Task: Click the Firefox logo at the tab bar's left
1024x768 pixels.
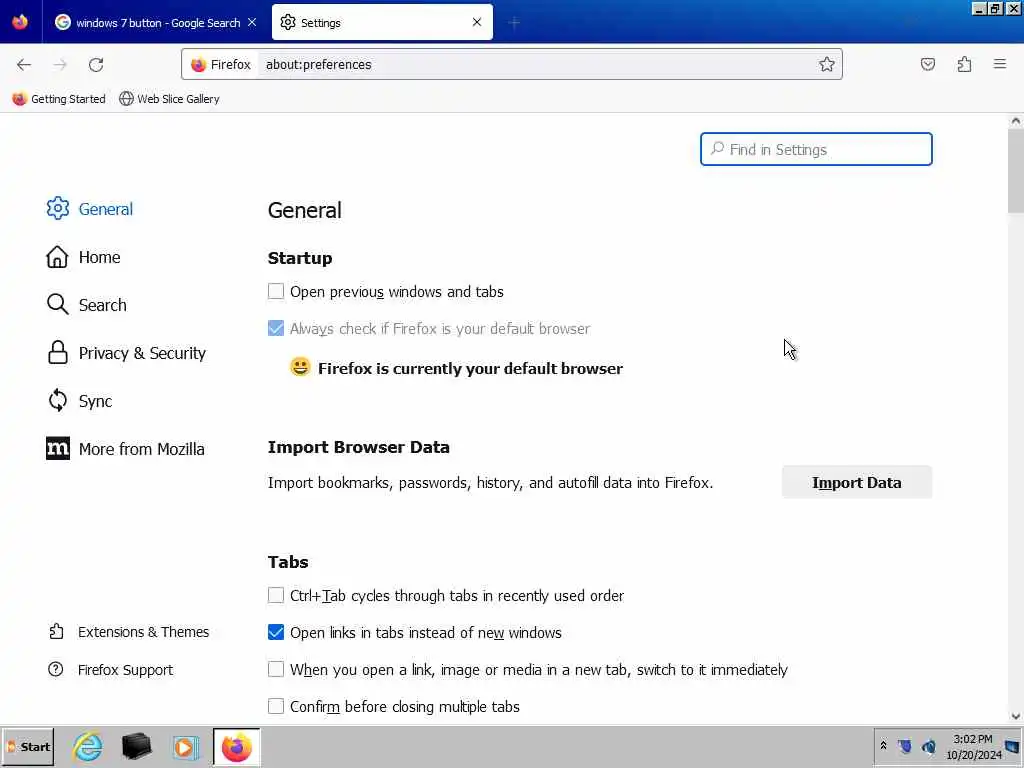Action: pos(20,22)
